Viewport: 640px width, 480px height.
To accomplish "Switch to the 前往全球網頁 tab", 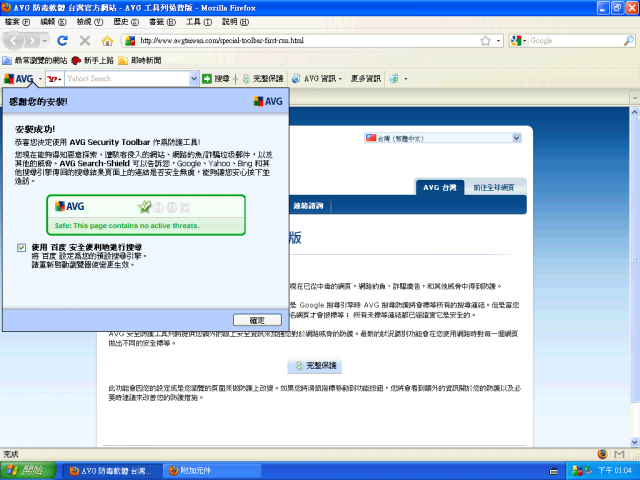I will pyautogui.click(x=493, y=188).
